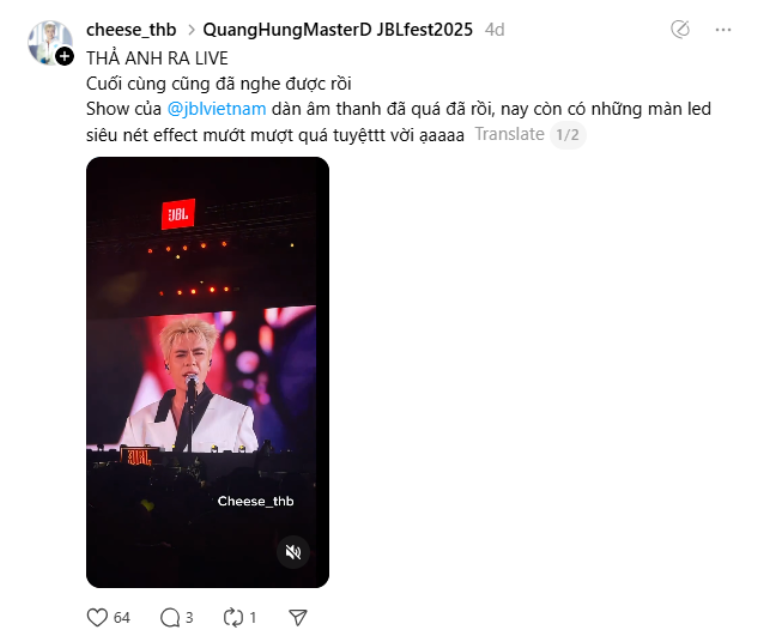Follow cheese_thb using the plus badge
Screen dimensions: 757x642
[64, 56]
